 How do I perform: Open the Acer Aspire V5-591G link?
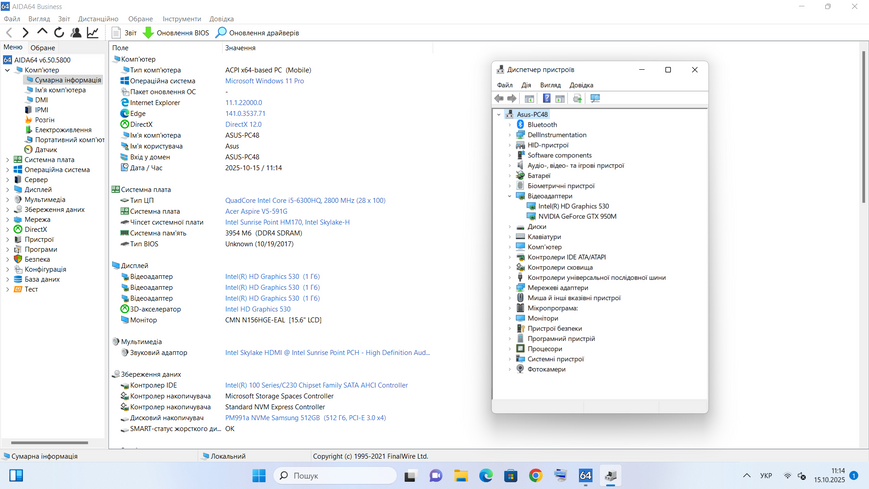point(256,211)
